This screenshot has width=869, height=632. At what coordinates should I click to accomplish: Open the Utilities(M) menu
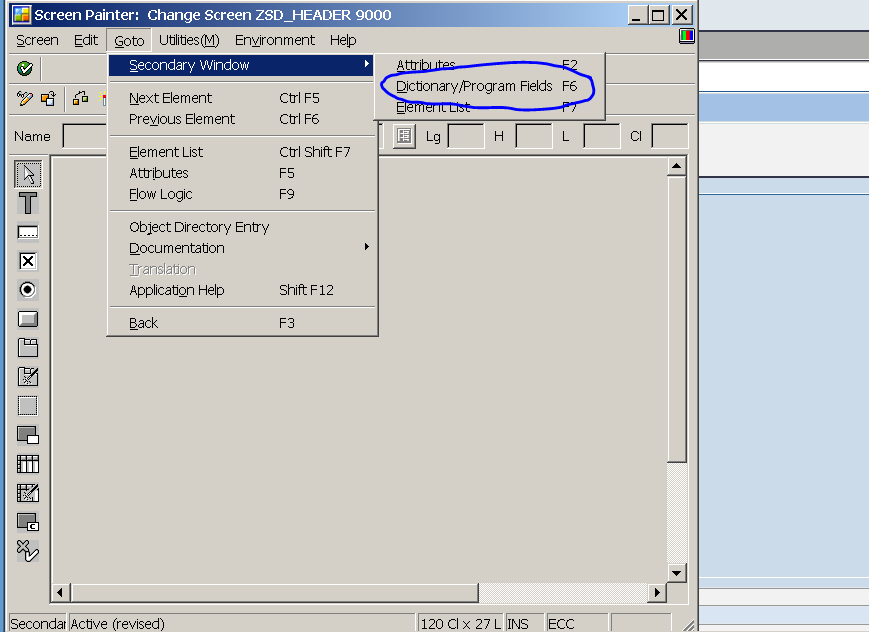tap(188, 40)
